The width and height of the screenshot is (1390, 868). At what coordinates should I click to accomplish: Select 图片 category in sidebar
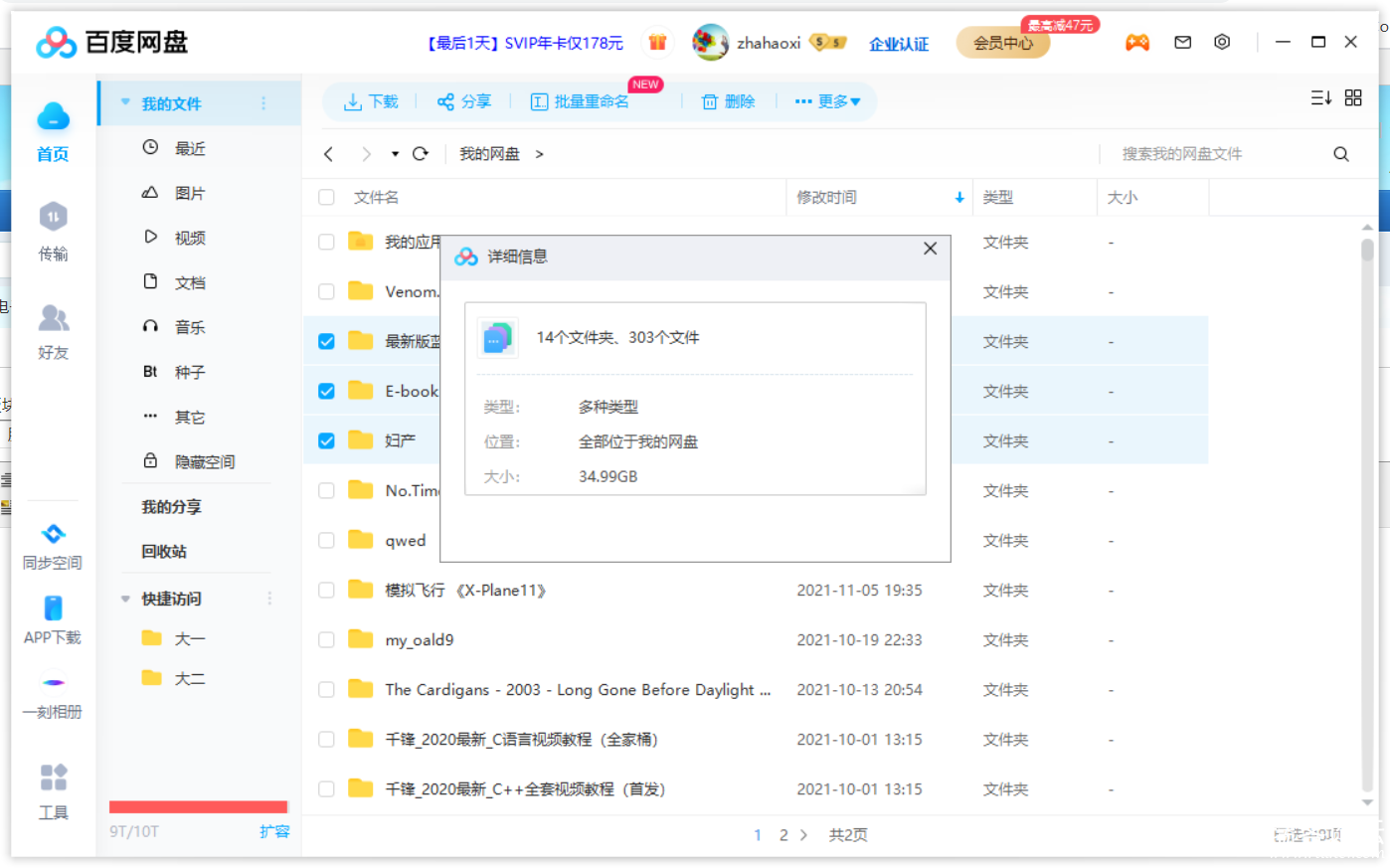[x=189, y=193]
